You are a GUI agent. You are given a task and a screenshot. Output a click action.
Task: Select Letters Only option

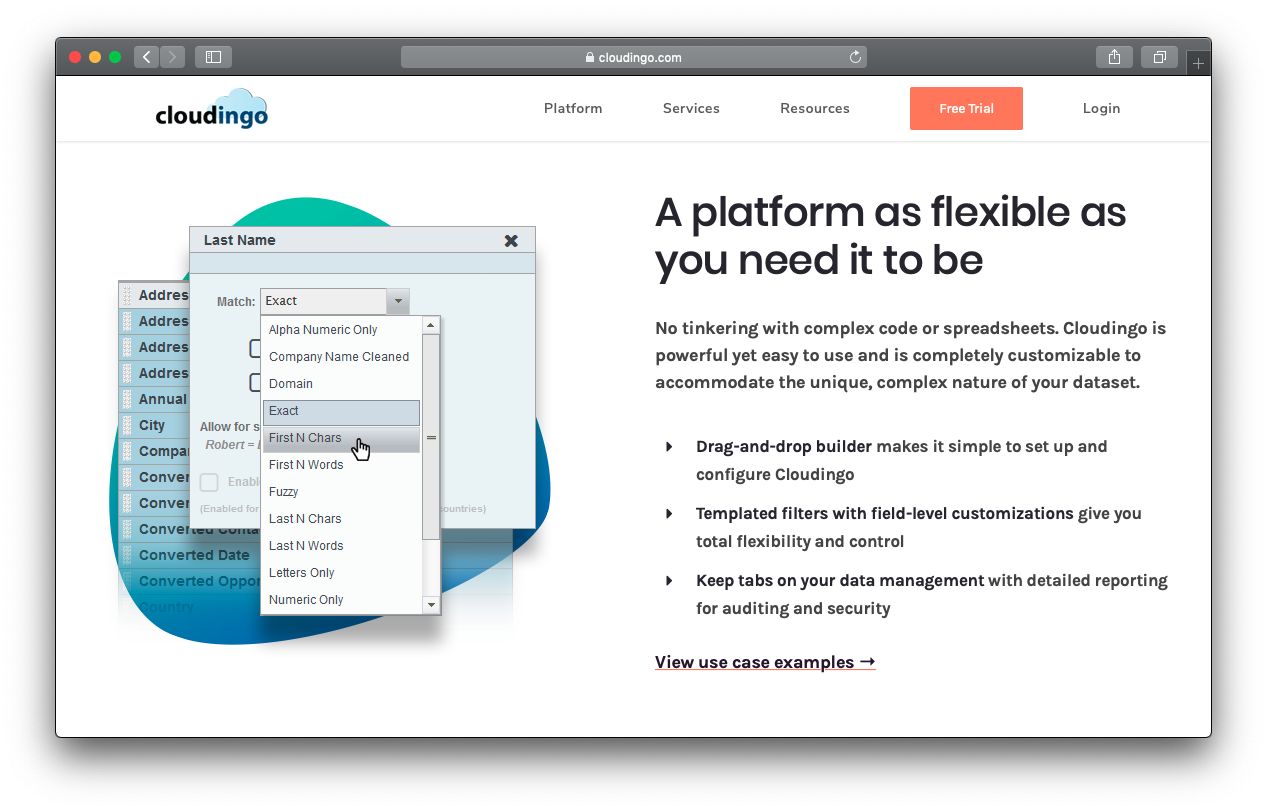click(x=342, y=573)
